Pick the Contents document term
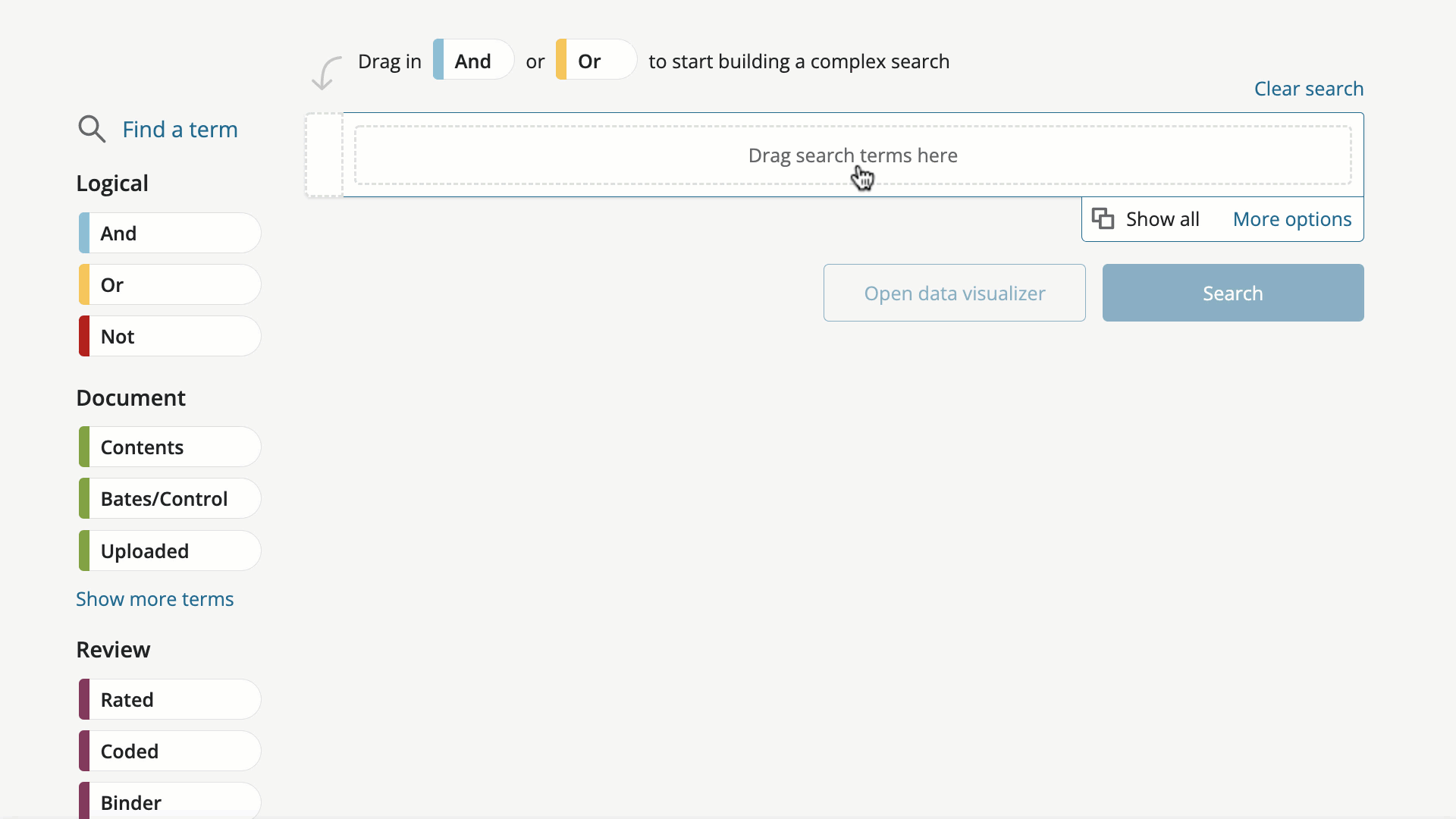This screenshot has height=819, width=1456. pyautogui.click(x=170, y=447)
